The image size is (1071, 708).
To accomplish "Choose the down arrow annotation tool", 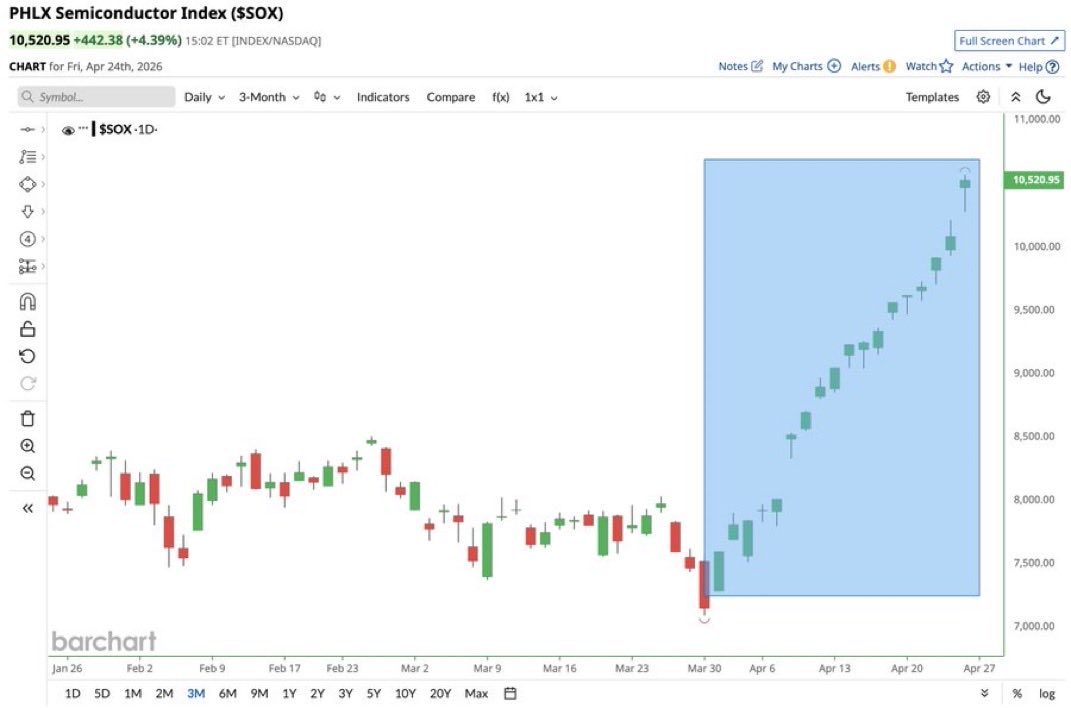I will click(x=27, y=212).
